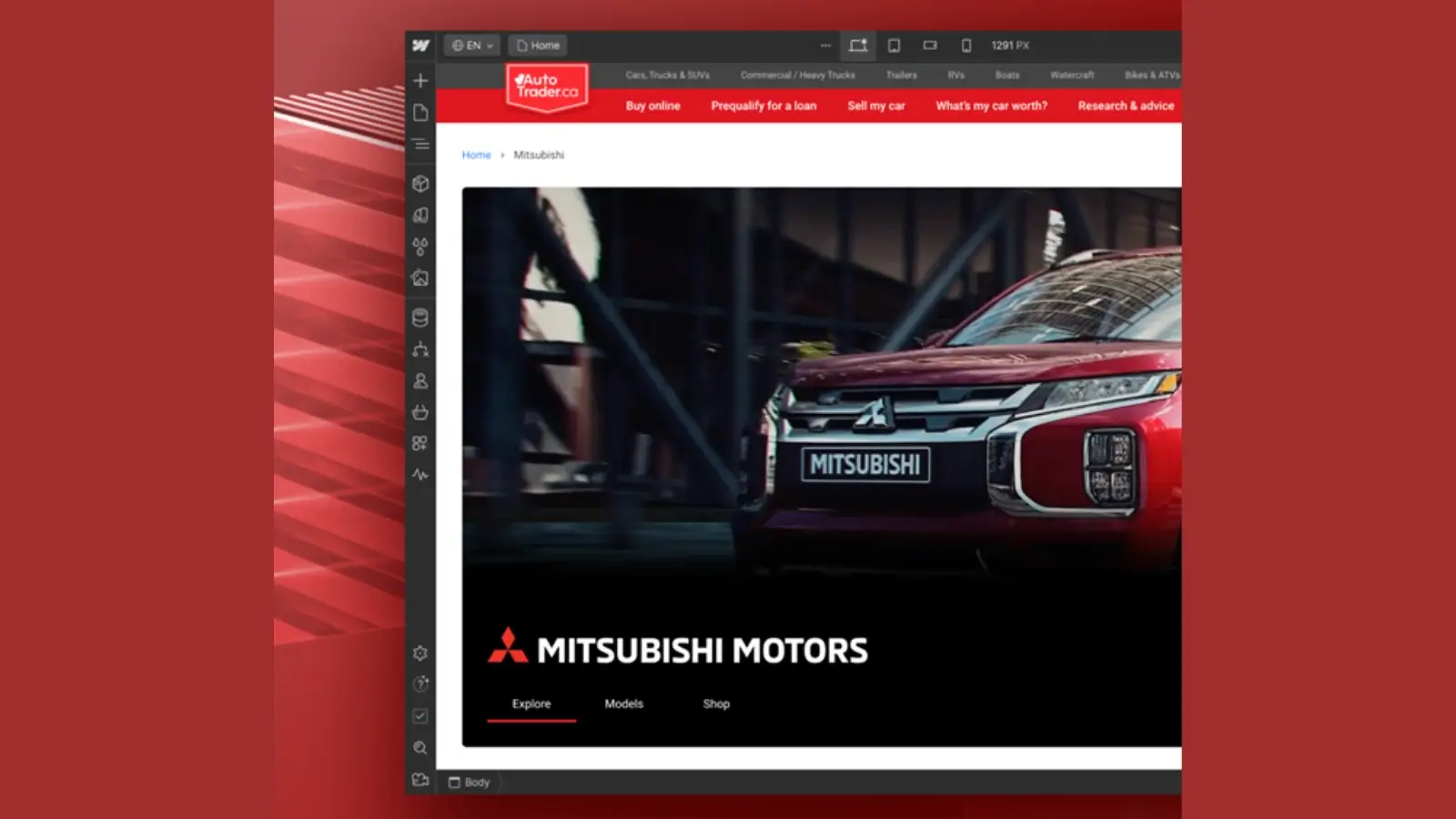The height and width of the screenshot is (819, 1456).
Task: Click the Research & advice link
Action: point(1126,106)
